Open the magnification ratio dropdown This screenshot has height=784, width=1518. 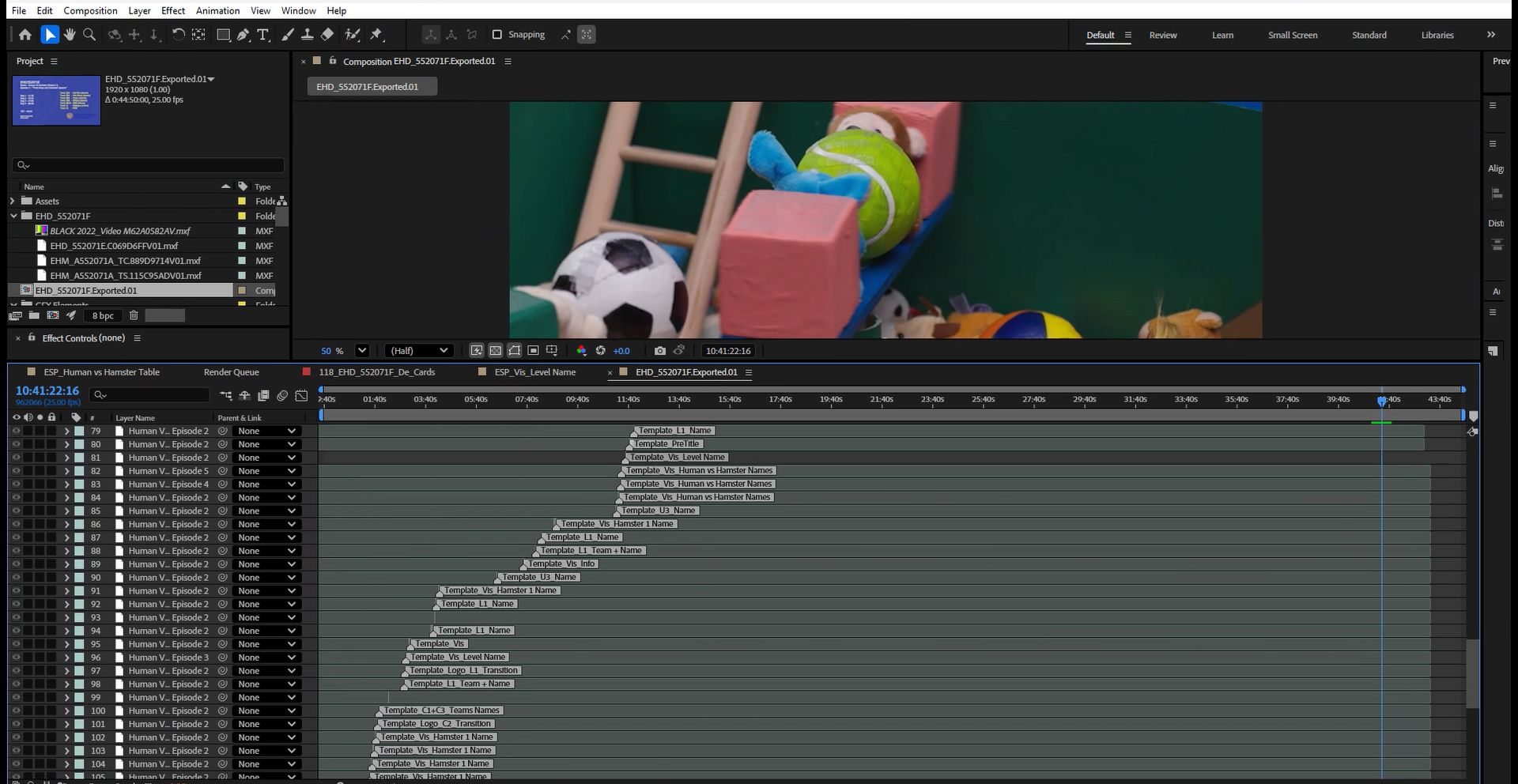coord(362,351)
